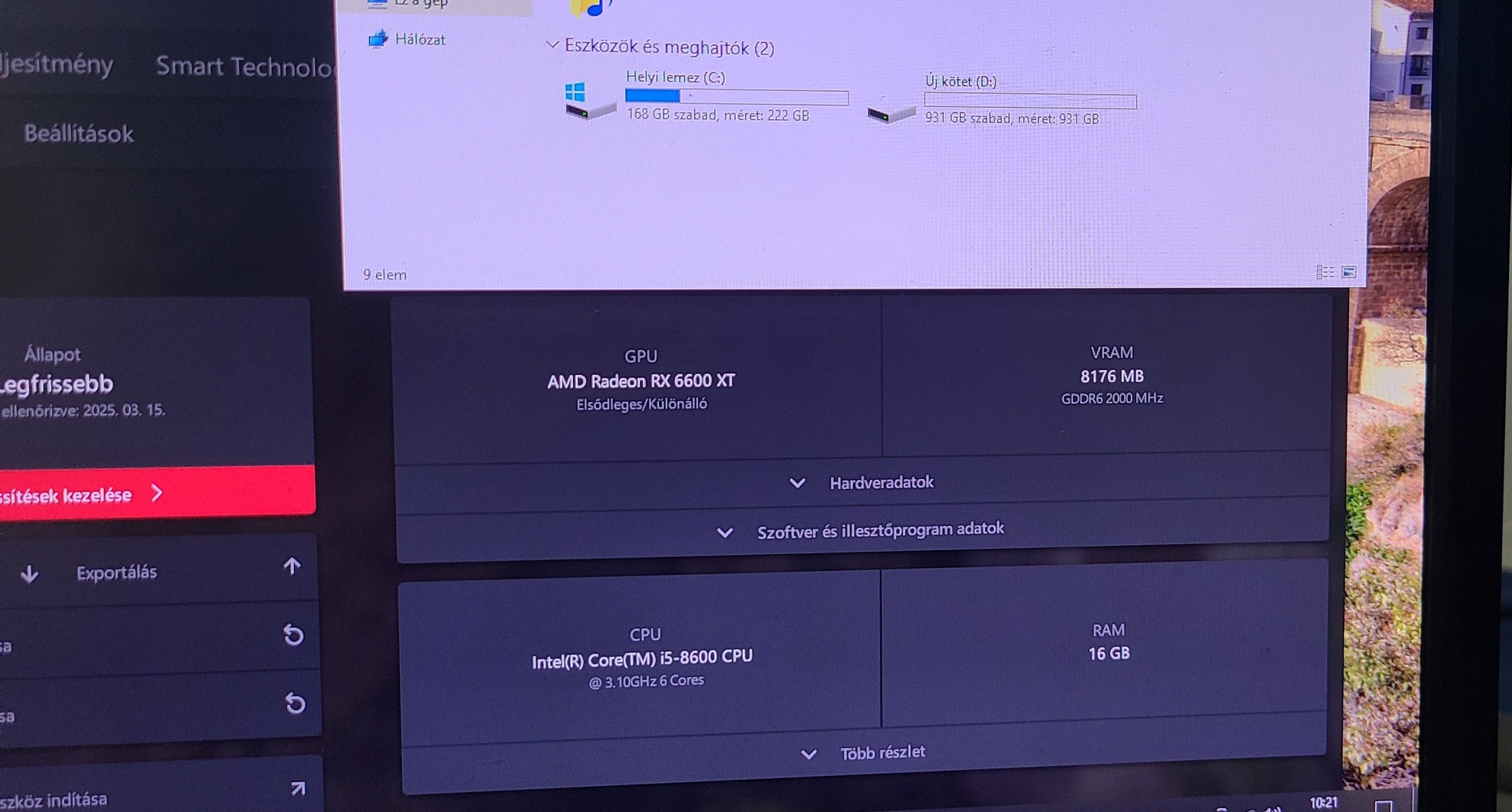Open the Smart Technology tab
This screenshot has width=1512, height=812.
pos(245,67)
